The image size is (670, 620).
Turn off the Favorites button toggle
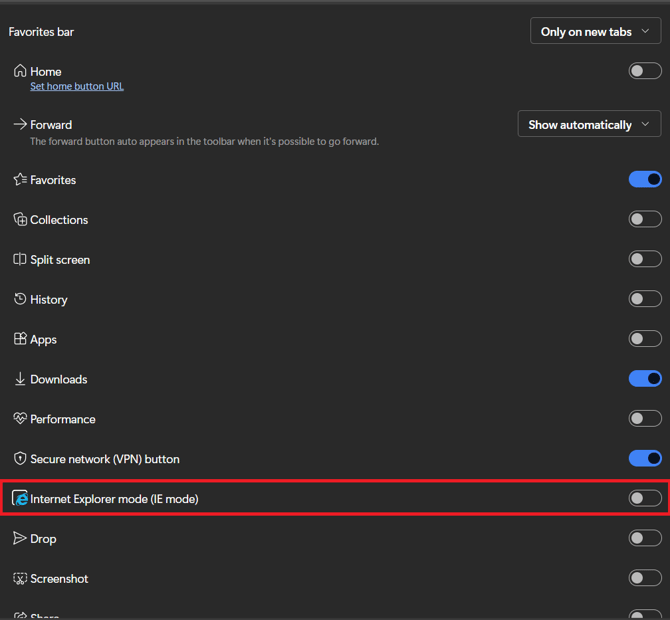coord(645,180)
